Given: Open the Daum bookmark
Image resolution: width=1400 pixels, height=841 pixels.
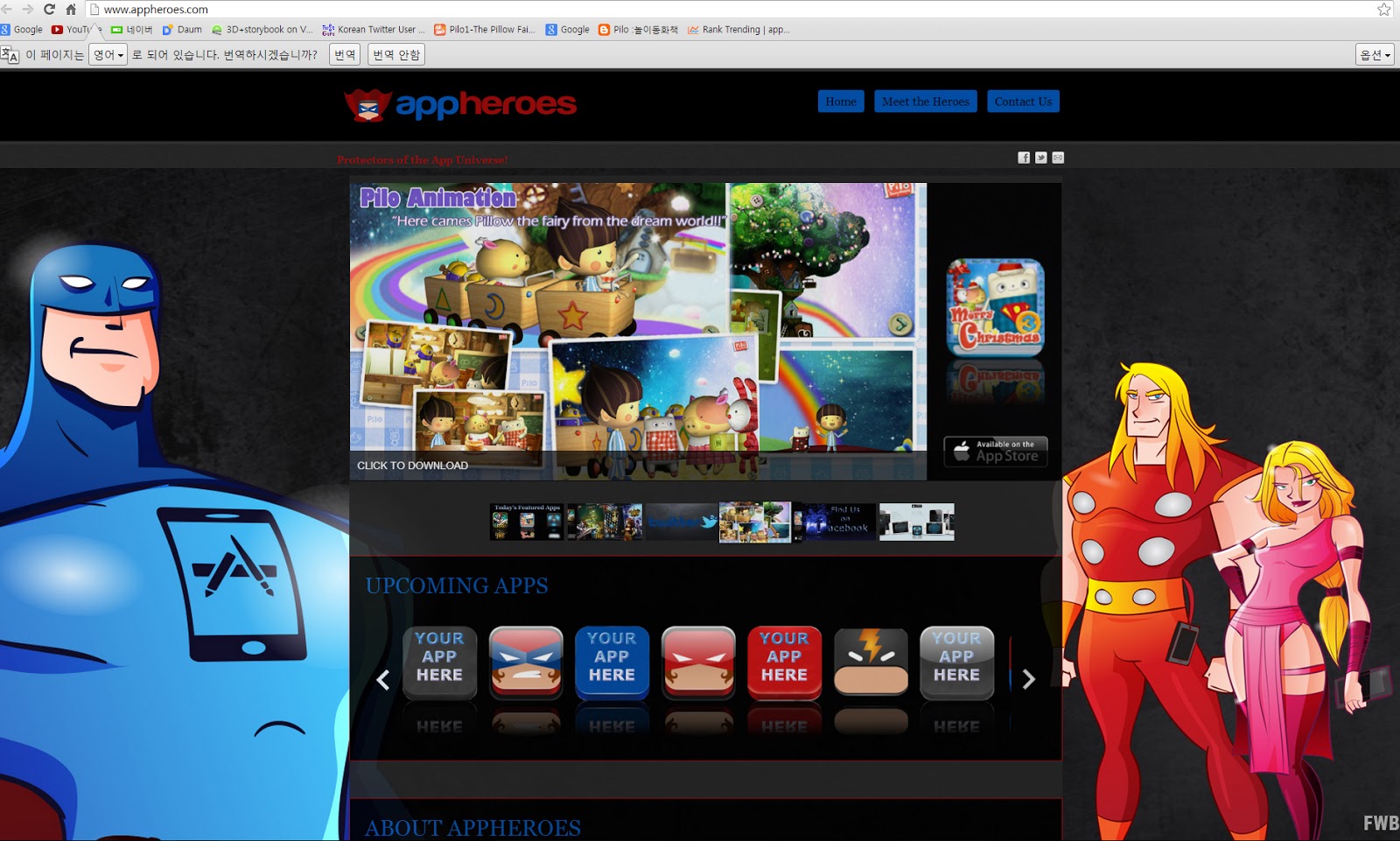Looking at the screenshot, I should (182, 29).
